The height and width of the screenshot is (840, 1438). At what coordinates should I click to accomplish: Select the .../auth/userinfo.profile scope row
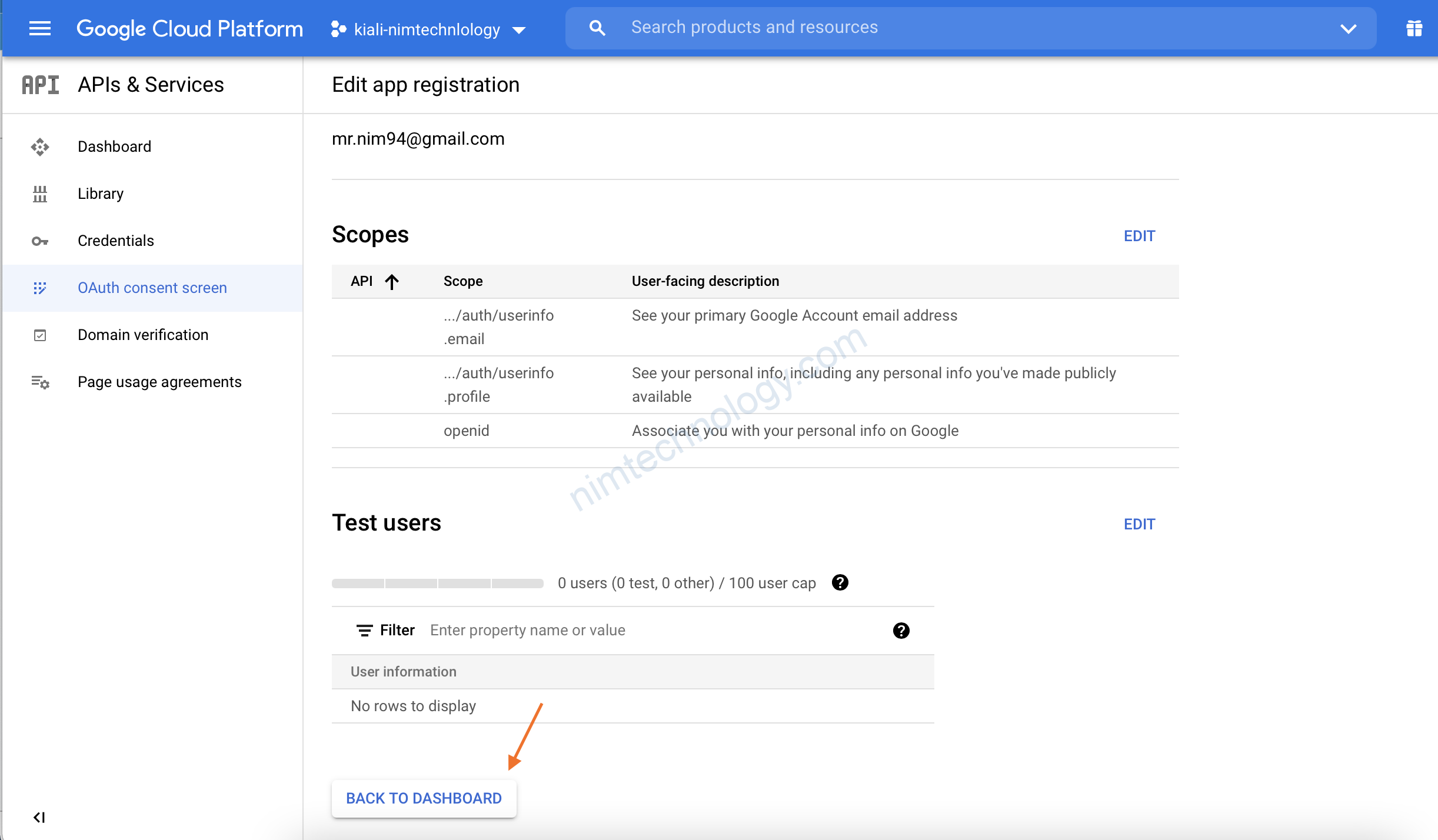[x=755, y=385]
